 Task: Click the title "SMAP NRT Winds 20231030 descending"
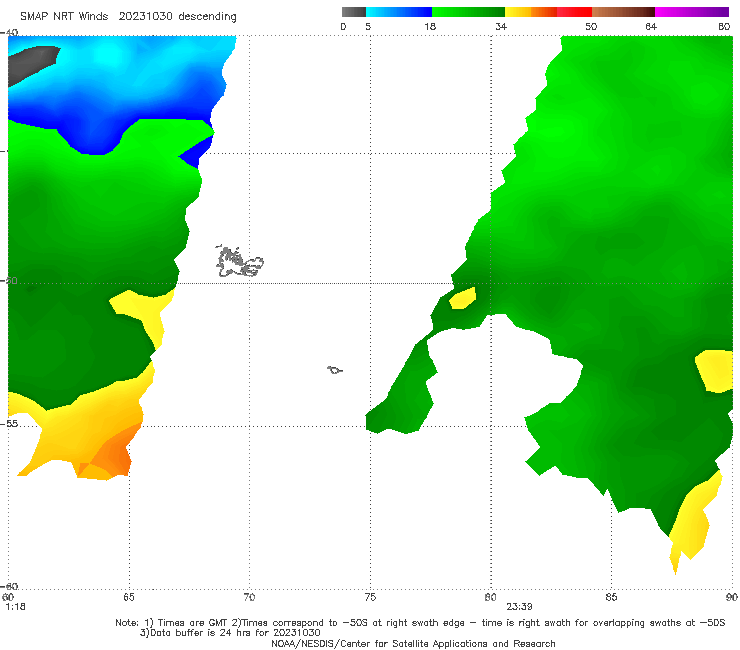[x=128, y=17]
